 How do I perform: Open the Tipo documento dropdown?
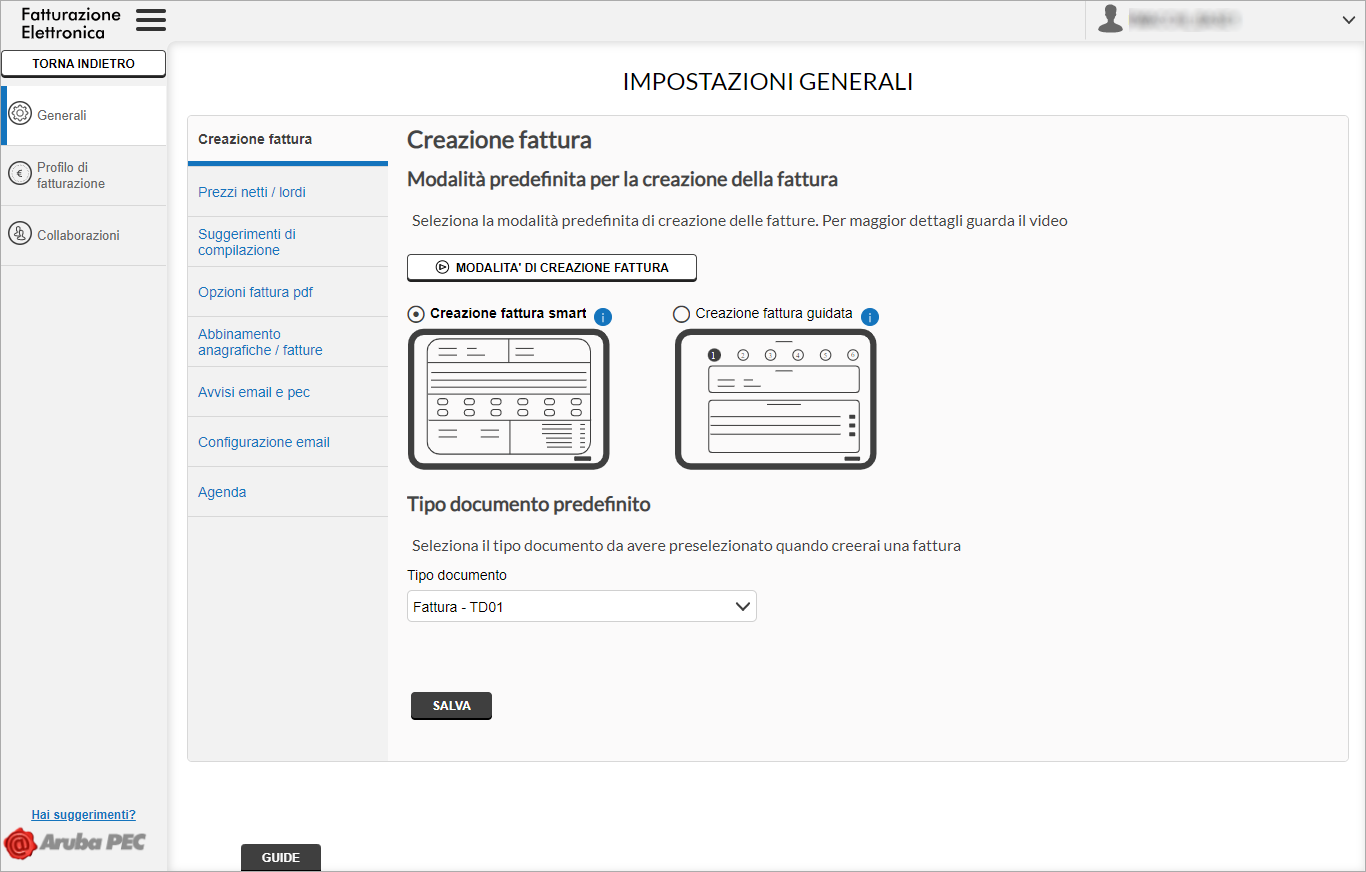coord(581,606)
